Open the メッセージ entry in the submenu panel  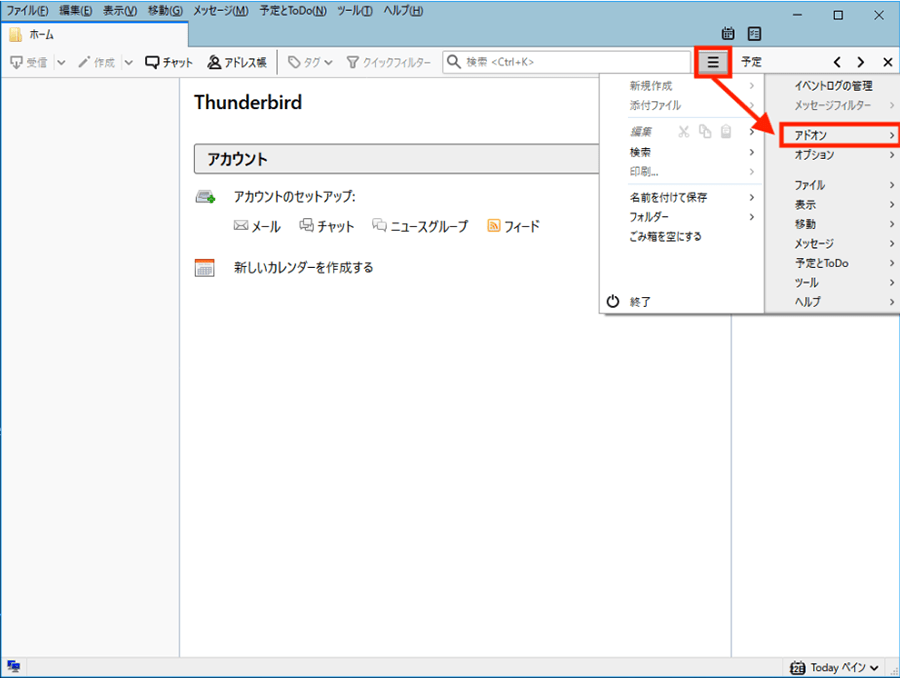point(833,243)
